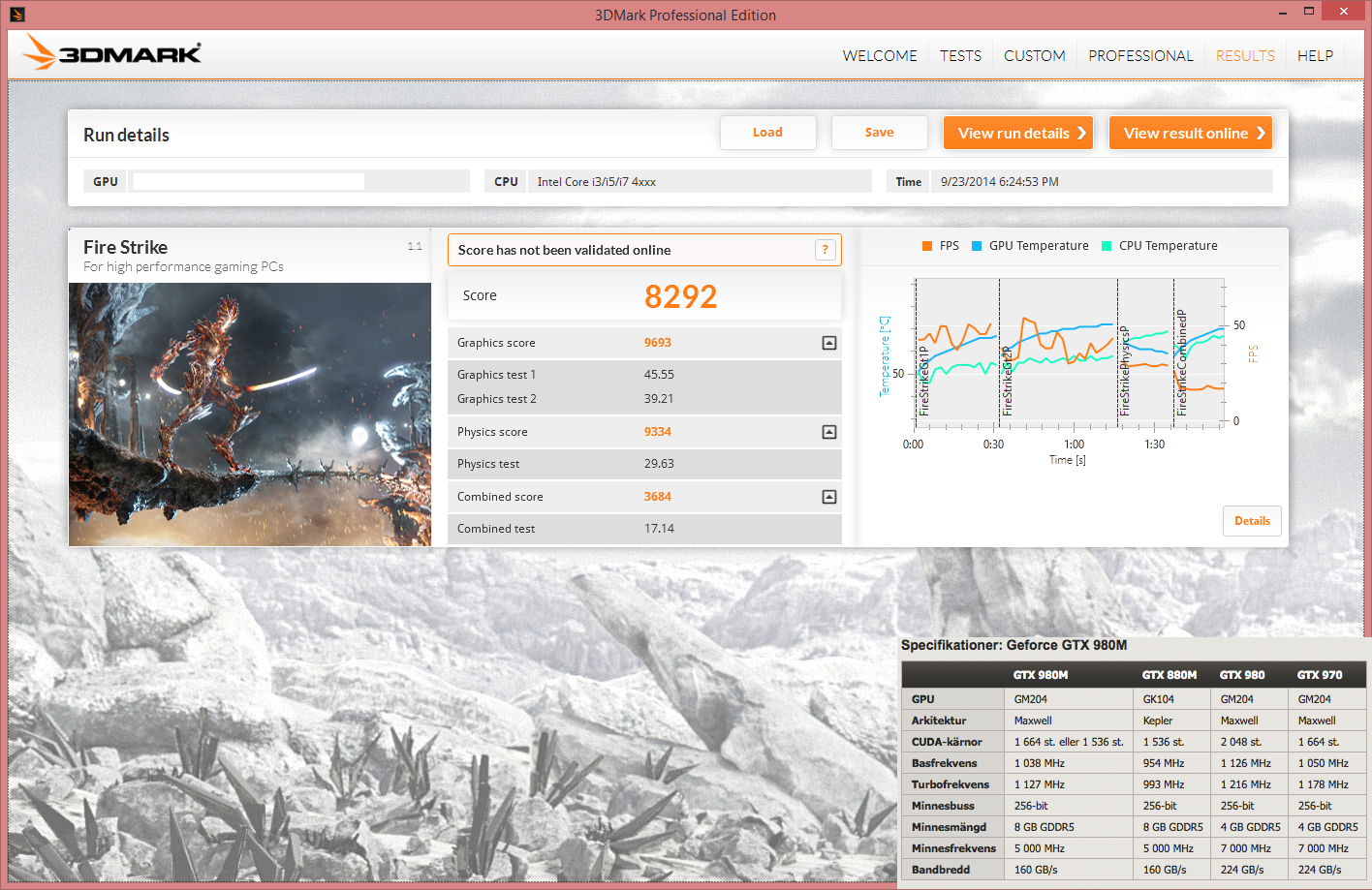The height and width of the screenshot is (890, 1372).
Task: Click the green CPU Temperature legend square
Action: pos(1107,246)
